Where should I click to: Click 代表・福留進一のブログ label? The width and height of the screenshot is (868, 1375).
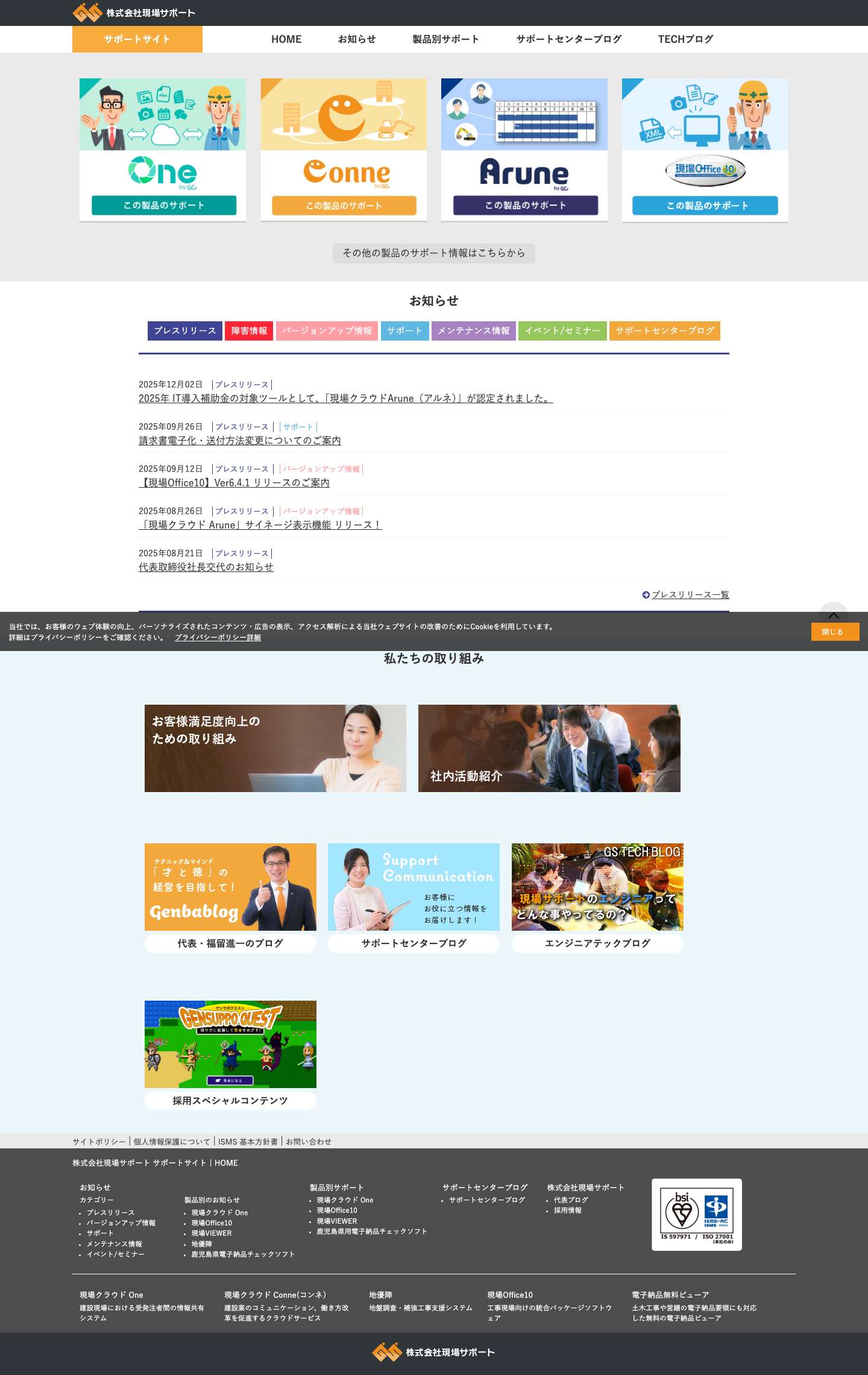click(x=230, y=943)
